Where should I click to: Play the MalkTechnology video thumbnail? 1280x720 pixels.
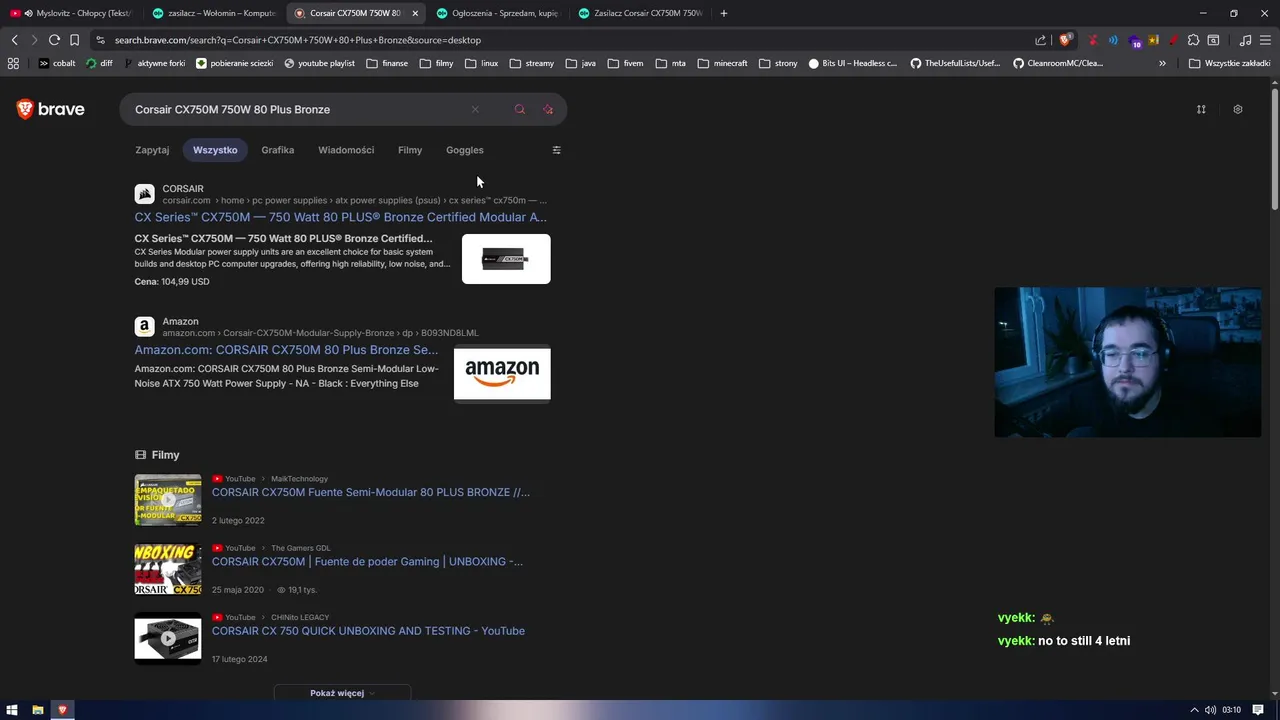[x=168, y=500]
